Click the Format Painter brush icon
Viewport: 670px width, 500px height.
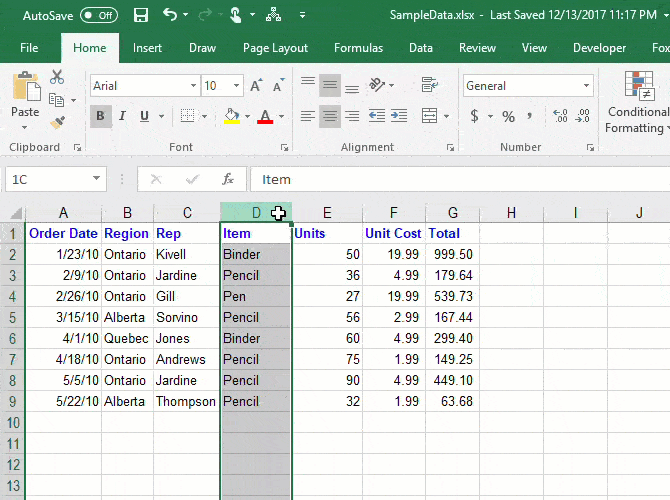57,123
